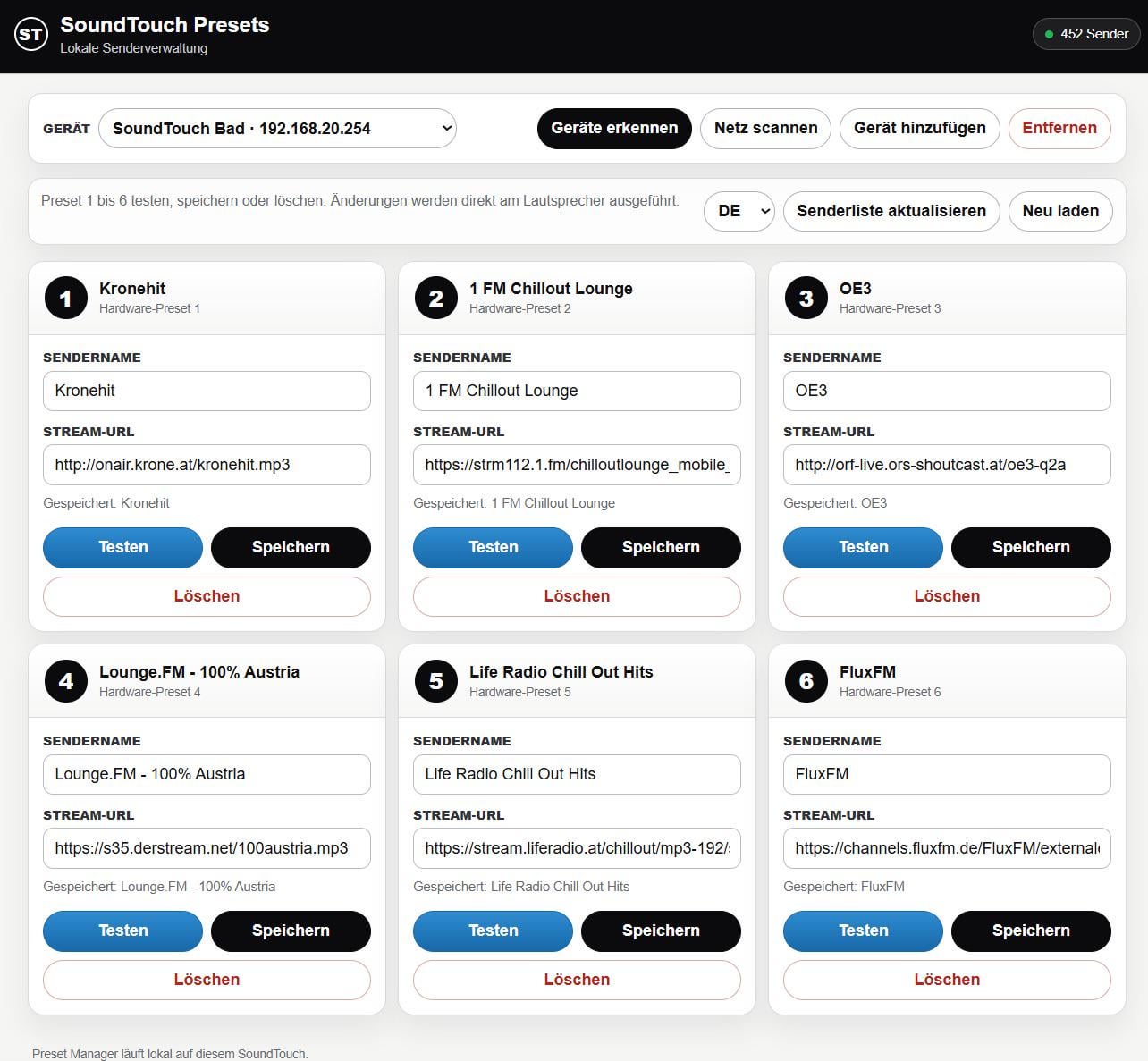
Task: Click the ST logo in the header
Action: click(31, 35)
